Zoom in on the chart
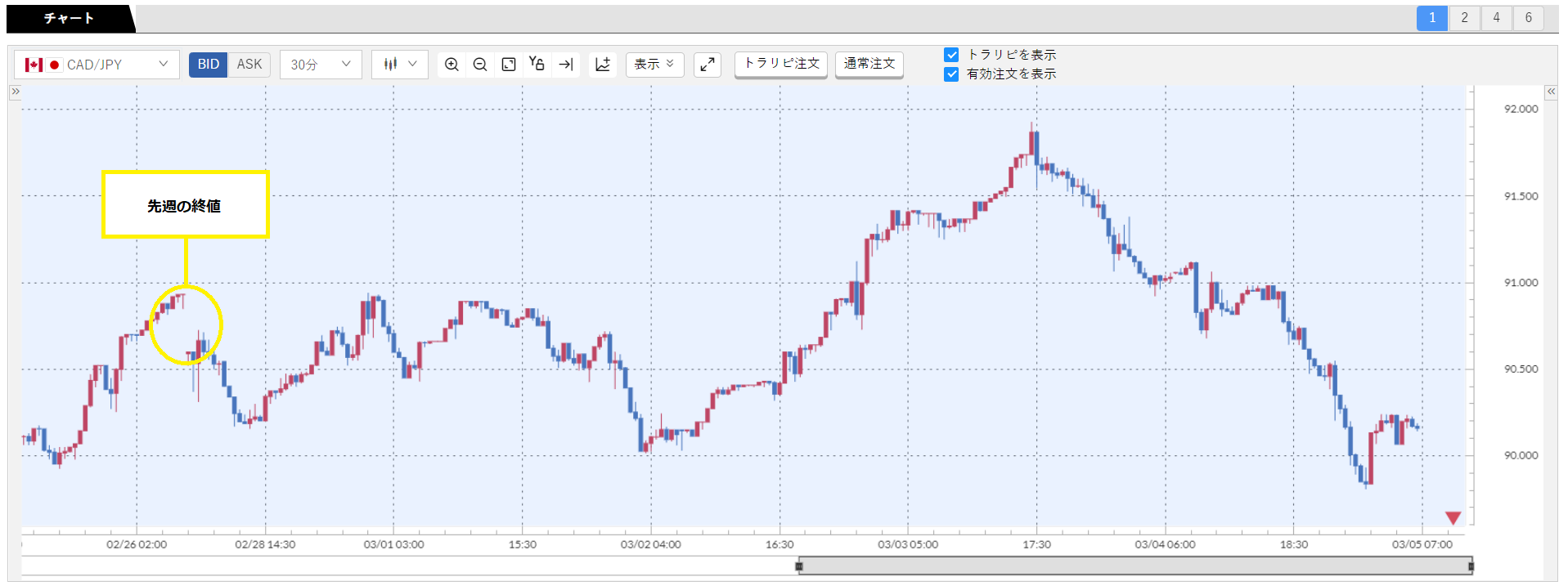 tap(452, 65)
